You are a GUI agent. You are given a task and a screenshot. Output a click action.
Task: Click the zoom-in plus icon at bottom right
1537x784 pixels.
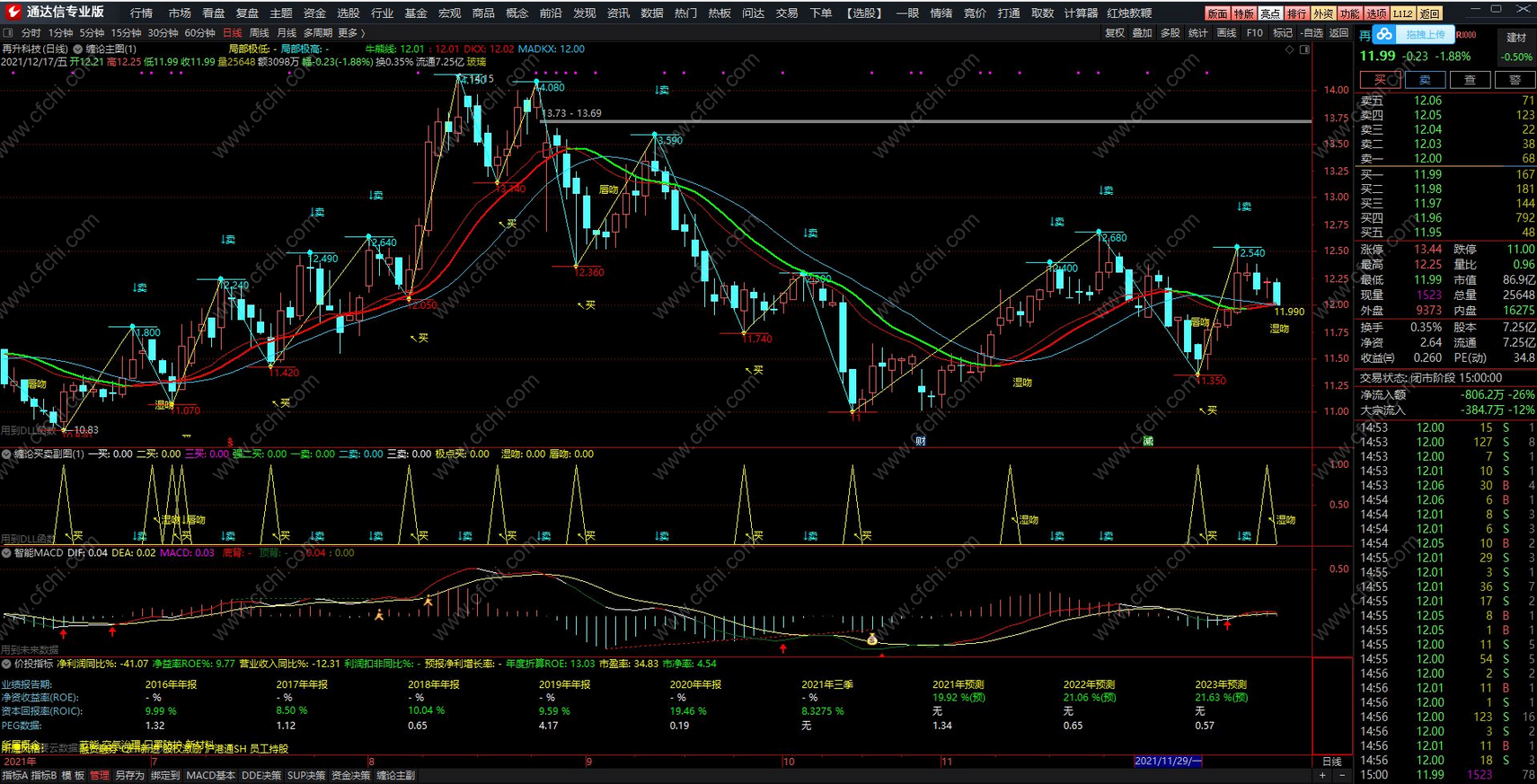tap(1322, 775)
